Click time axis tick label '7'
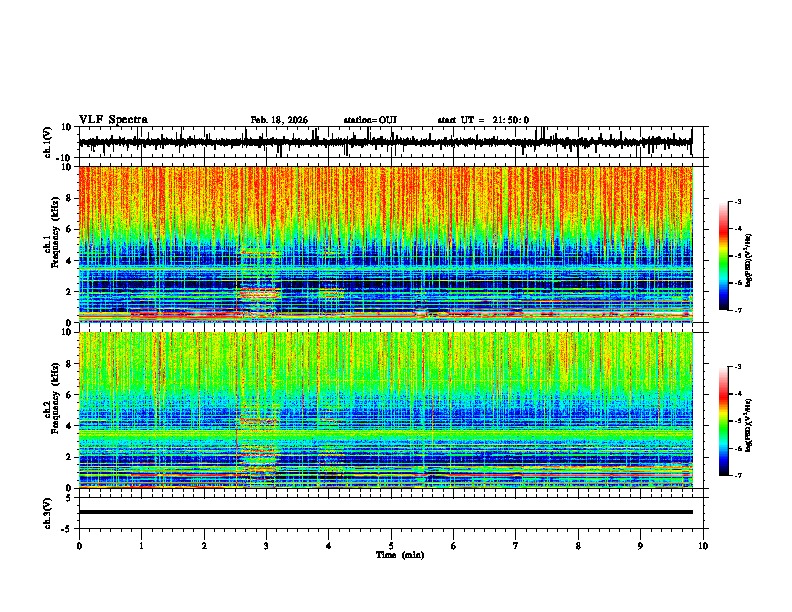This screenshot has width=792, height=612. (516, 546)
